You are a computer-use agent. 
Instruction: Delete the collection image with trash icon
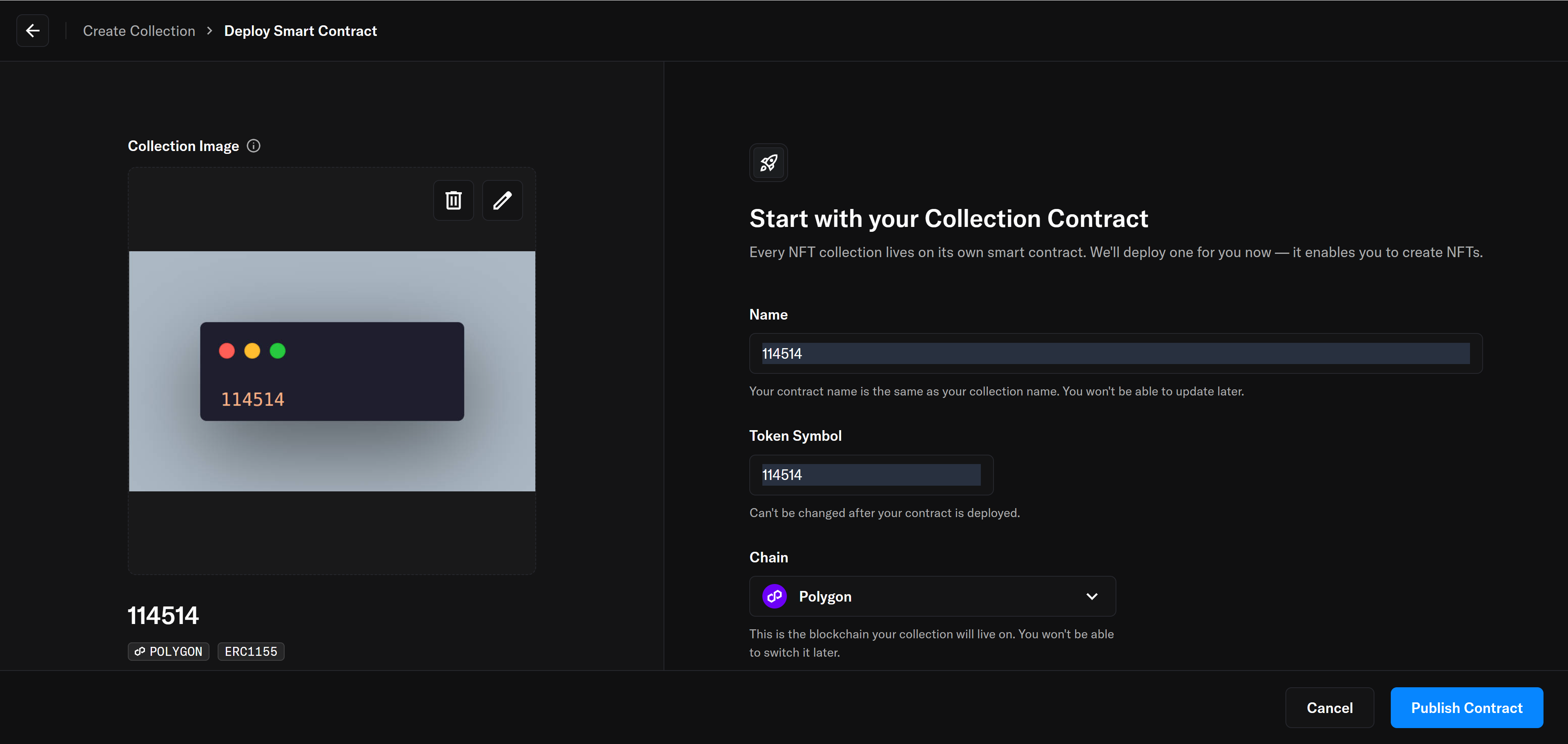453,200
